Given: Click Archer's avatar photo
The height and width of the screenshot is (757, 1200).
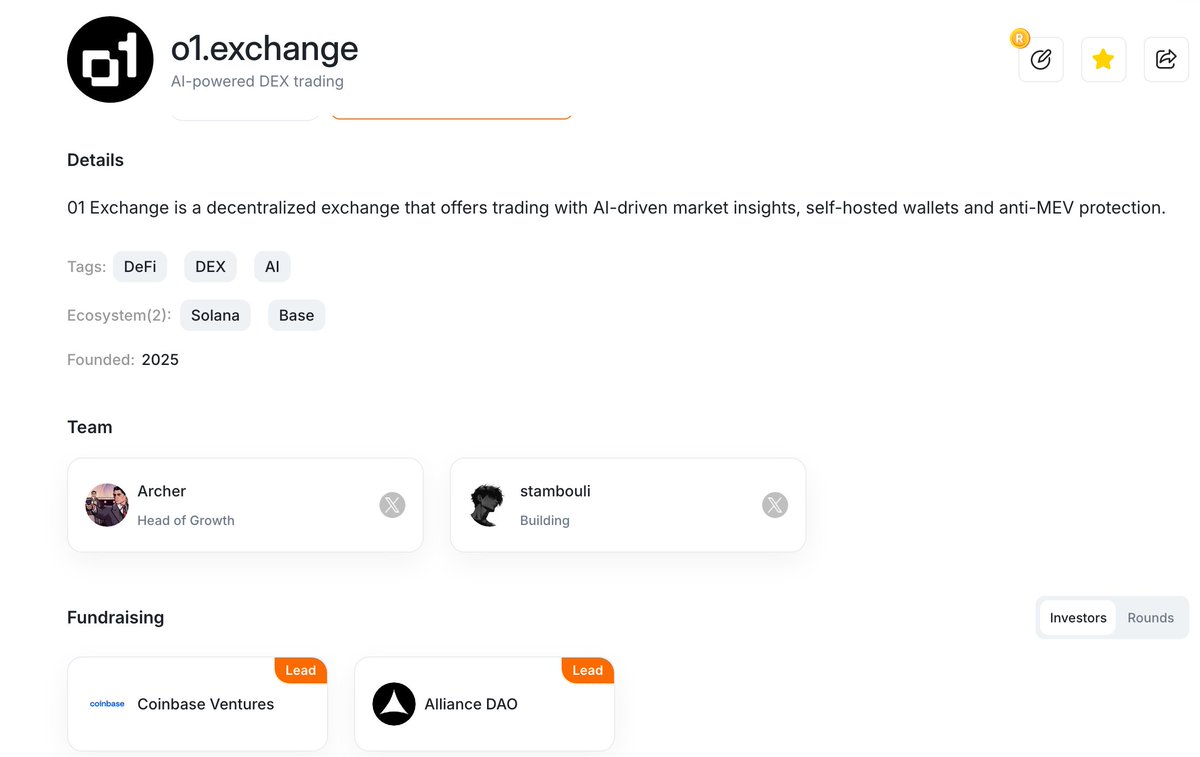Looking at the screenshot, I should [x=107, y=505].
